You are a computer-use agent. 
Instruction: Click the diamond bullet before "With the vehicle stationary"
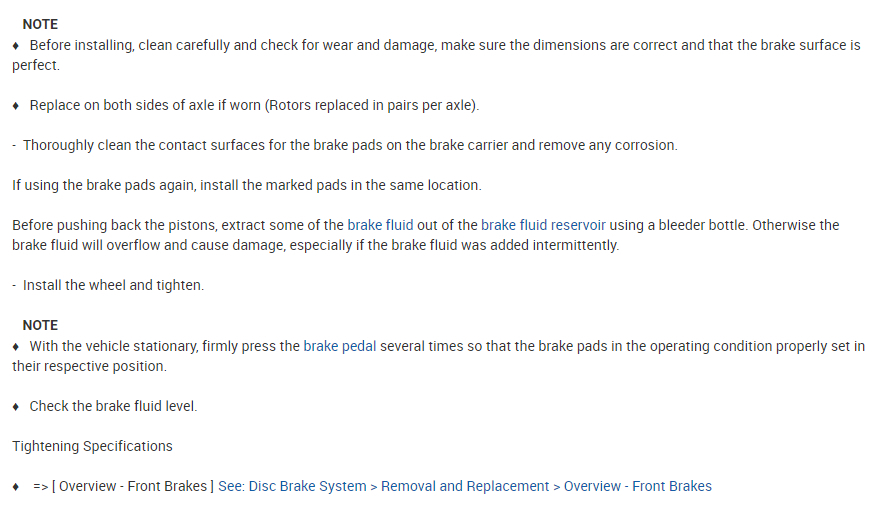[x=16, y=347]
